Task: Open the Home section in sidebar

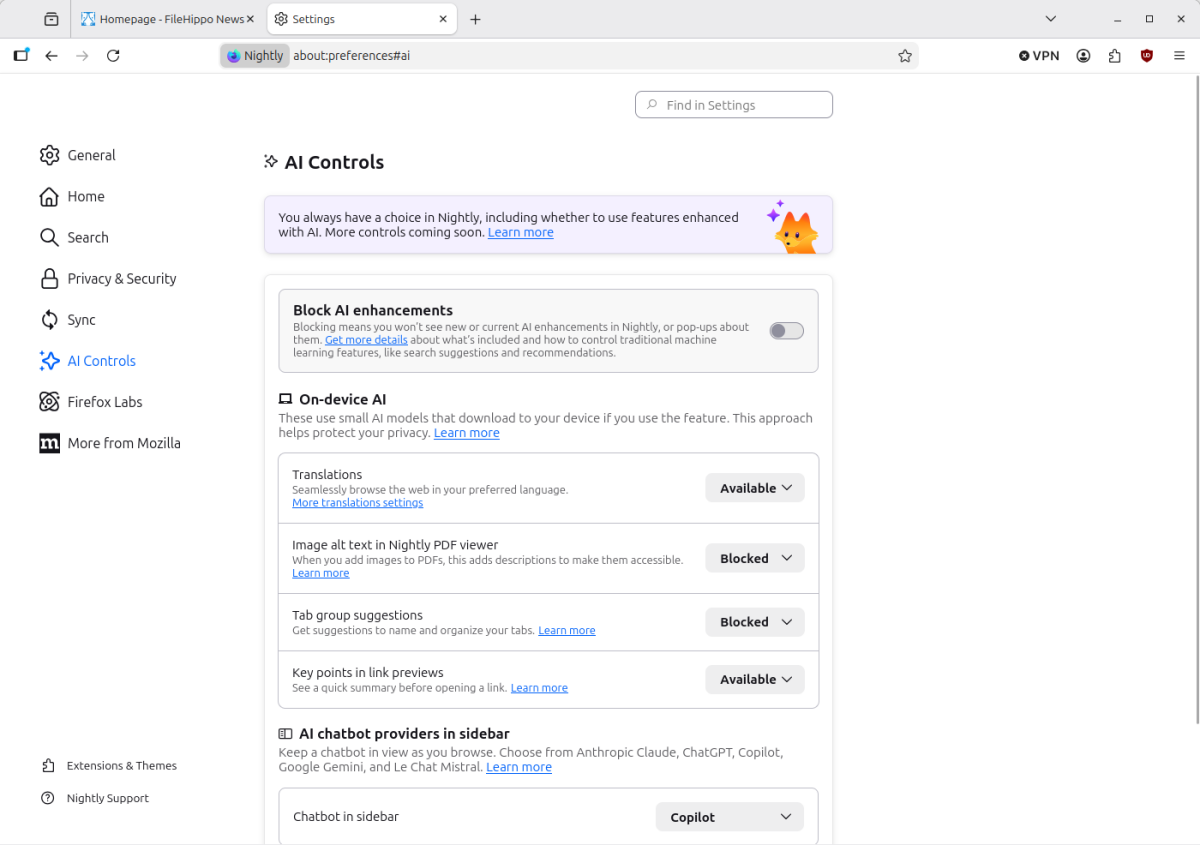Action: [x=49, y=196]
